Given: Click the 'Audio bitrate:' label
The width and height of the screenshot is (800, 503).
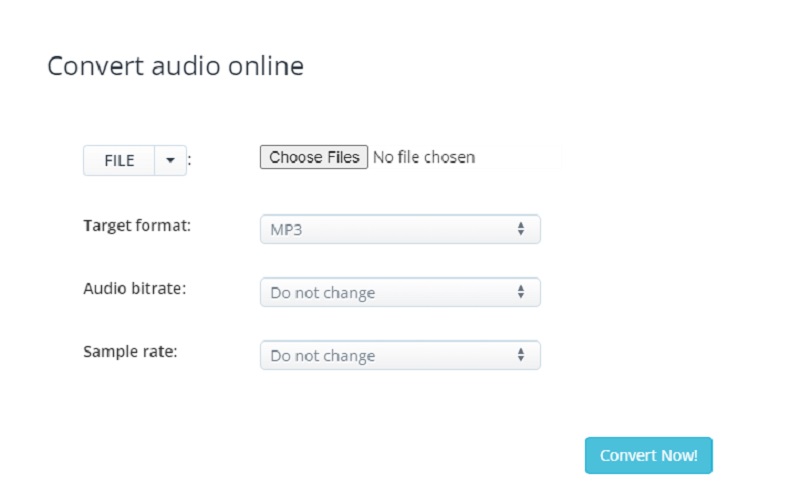Looking at the screenshot, I should pos(134,288).
